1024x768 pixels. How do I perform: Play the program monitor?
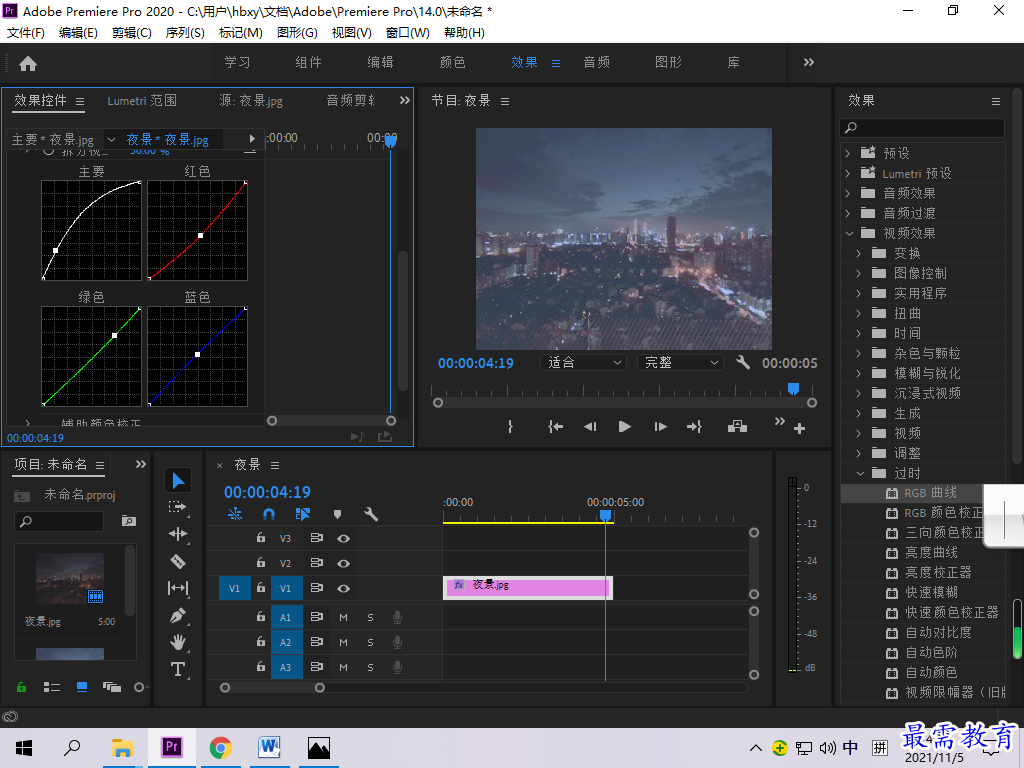pyautogui.click(x=624, y=426)
